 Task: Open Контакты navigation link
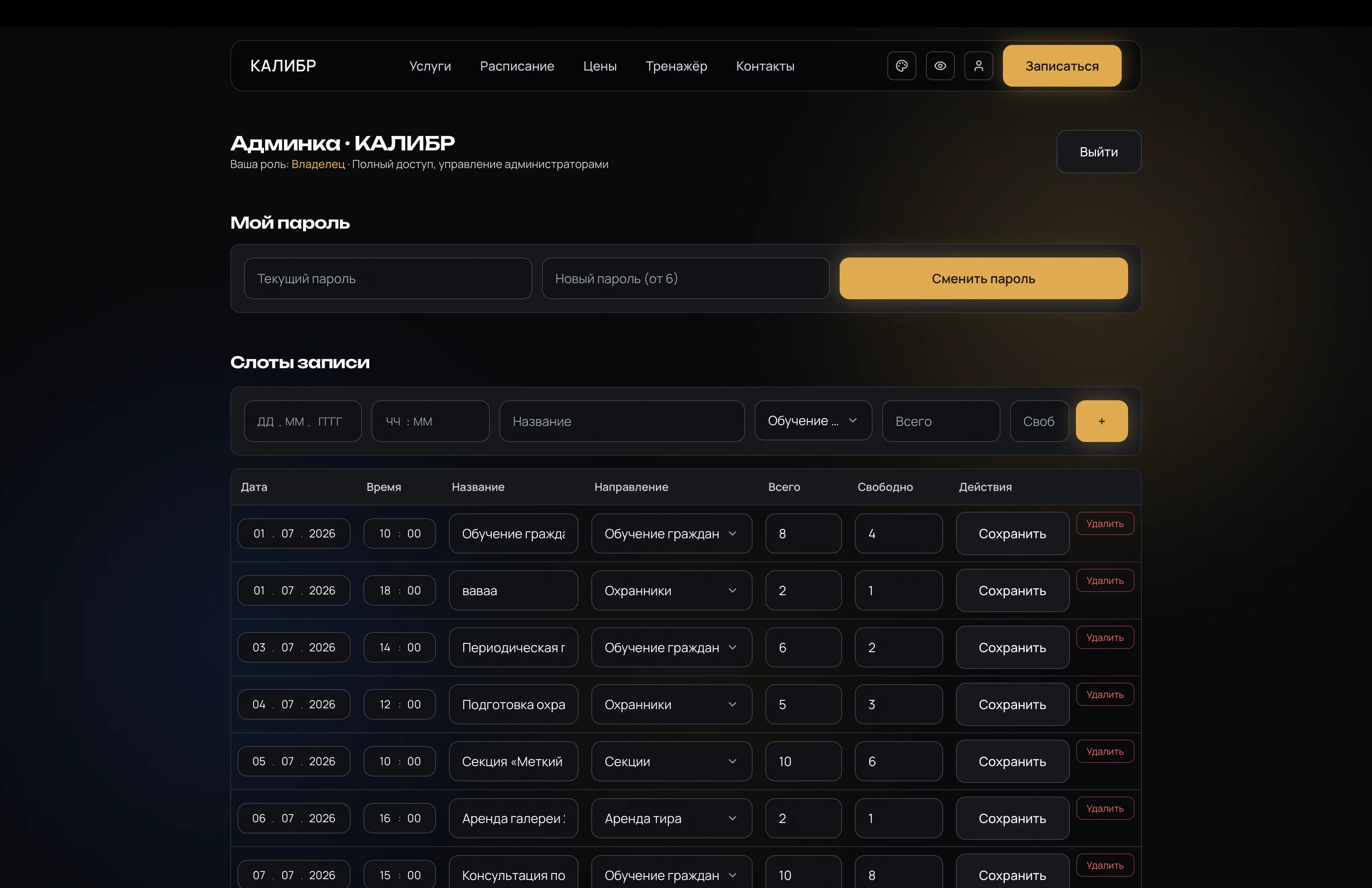coord(765,66)
